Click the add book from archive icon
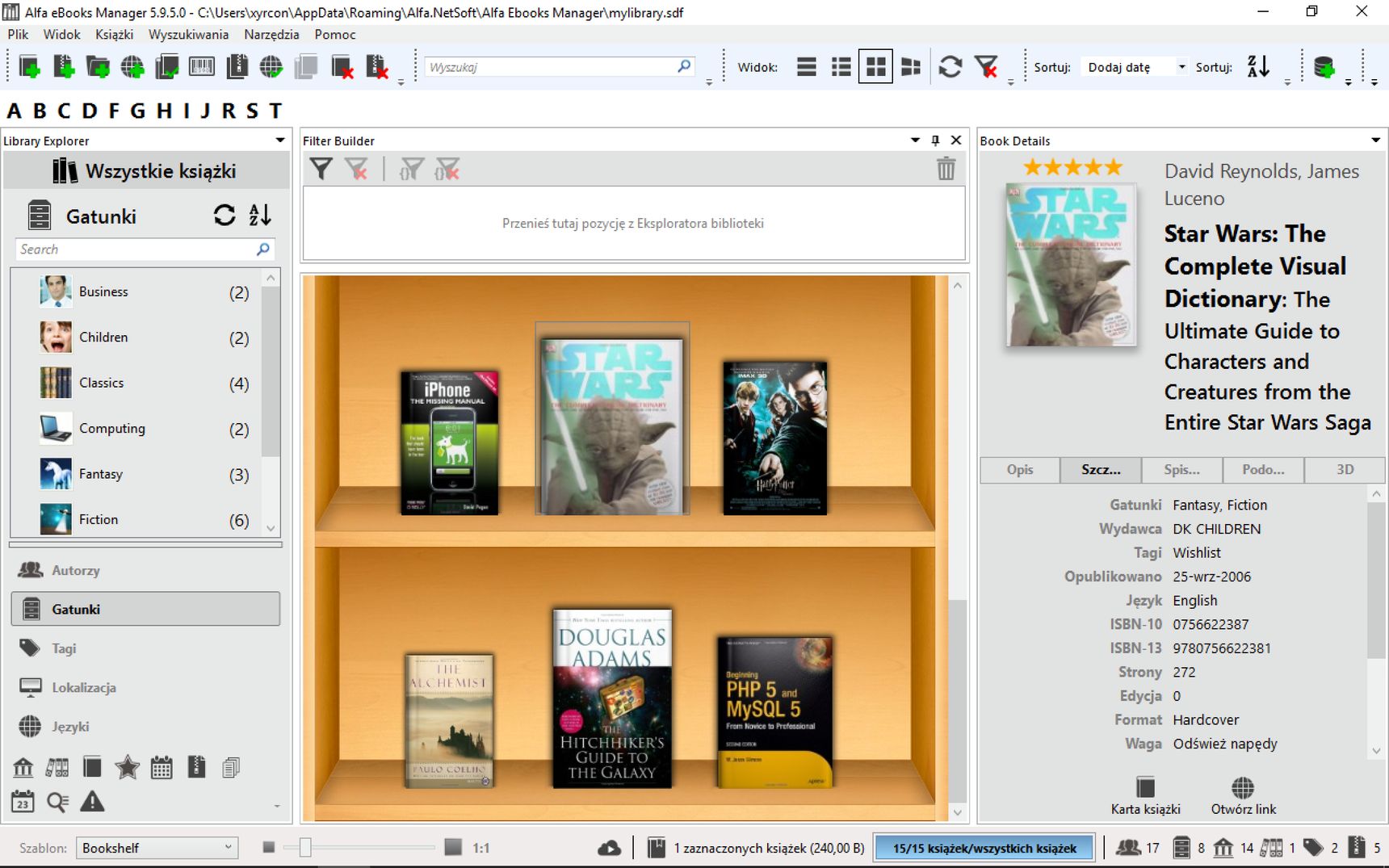This screenshot has width=1389, height=868. 64,67
